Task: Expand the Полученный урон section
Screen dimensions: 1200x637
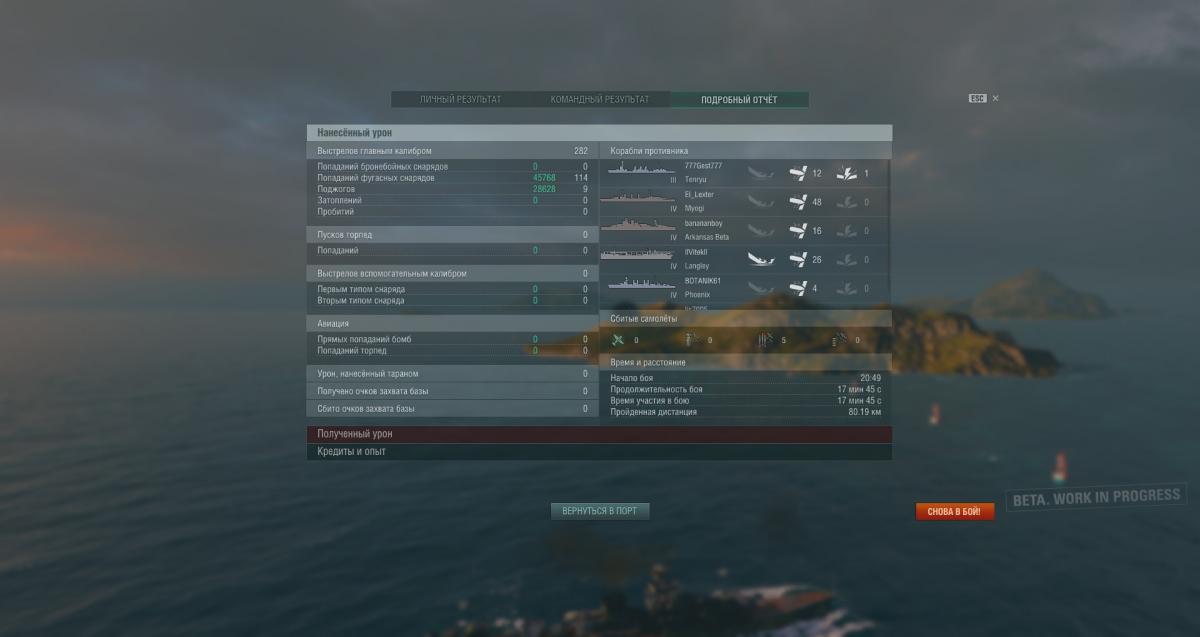Action: tap(599, 434)
